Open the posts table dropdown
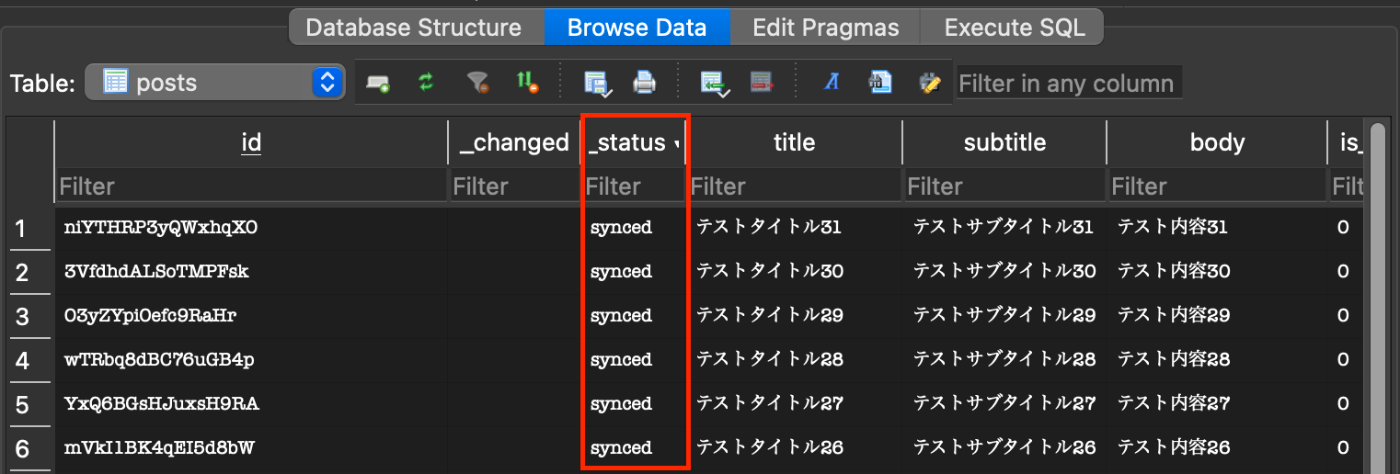 214,83
